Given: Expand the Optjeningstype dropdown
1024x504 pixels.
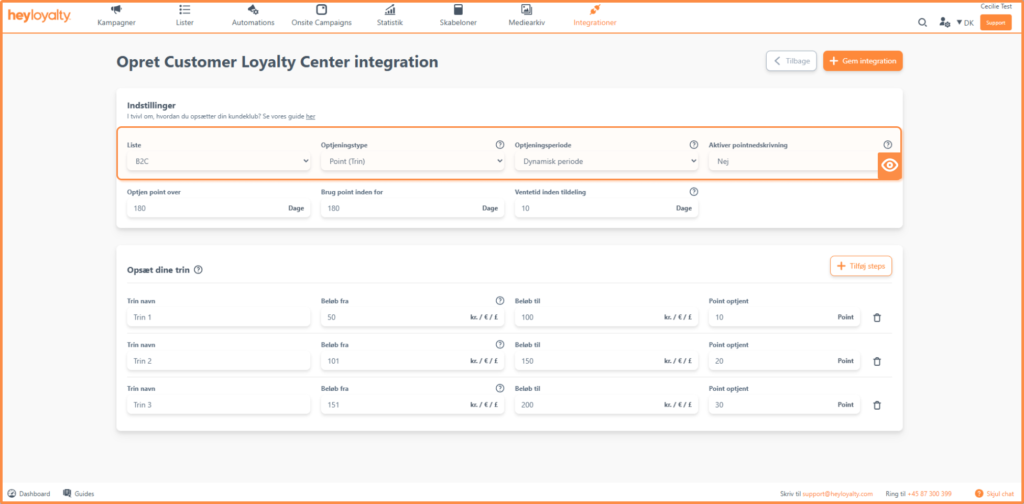Looking at the screenshot, I should pos(413,161).
